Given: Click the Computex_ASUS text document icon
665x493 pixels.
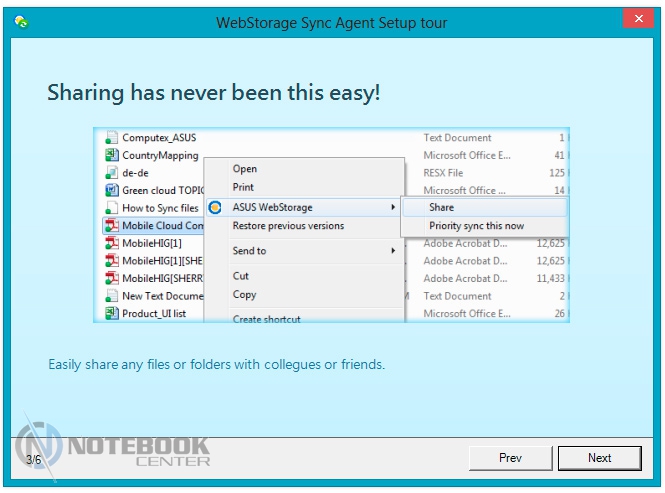Looking at the screenshot, I should 112,138.
